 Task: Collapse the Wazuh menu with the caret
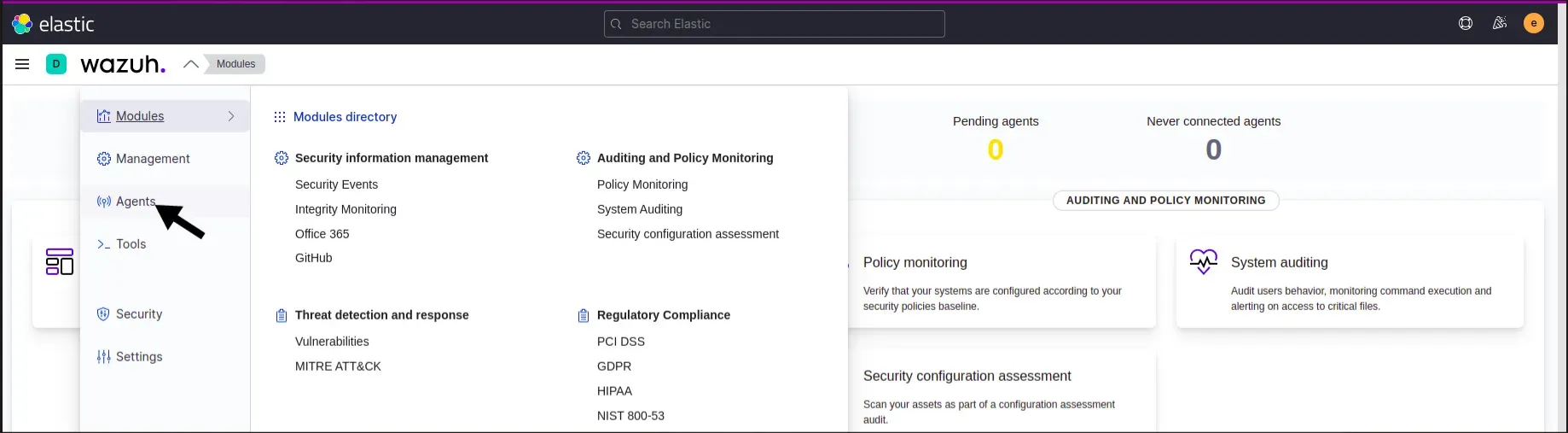click(191, 64)
